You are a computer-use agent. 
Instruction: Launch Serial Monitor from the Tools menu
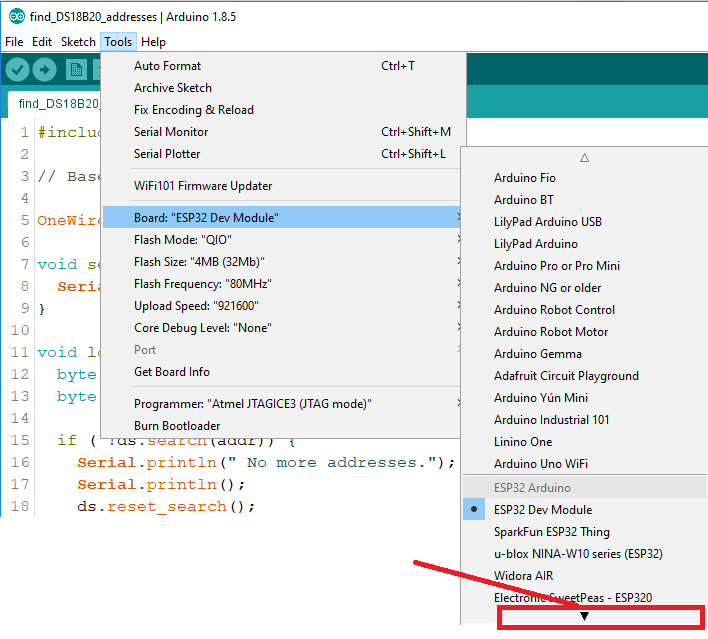(x=171, y=132)
